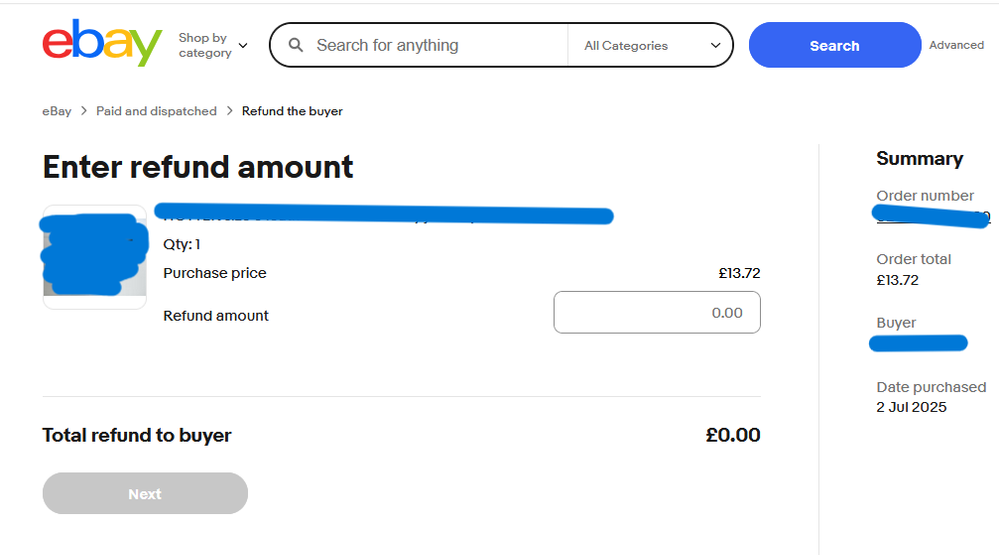Click the magnifying glass search icon
This screenshot has width=999, height=555.
click(x=296, y=45)
